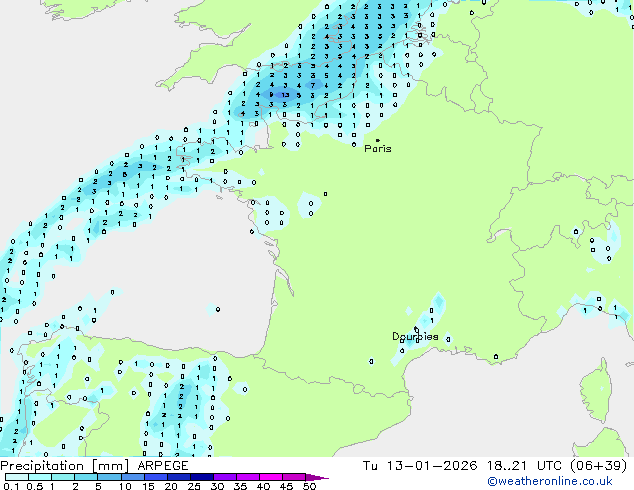Viewport: 634px width, 490px height.
Task: Click the '50' legend value
Action: pyautogui.click(x=309, y=486)
